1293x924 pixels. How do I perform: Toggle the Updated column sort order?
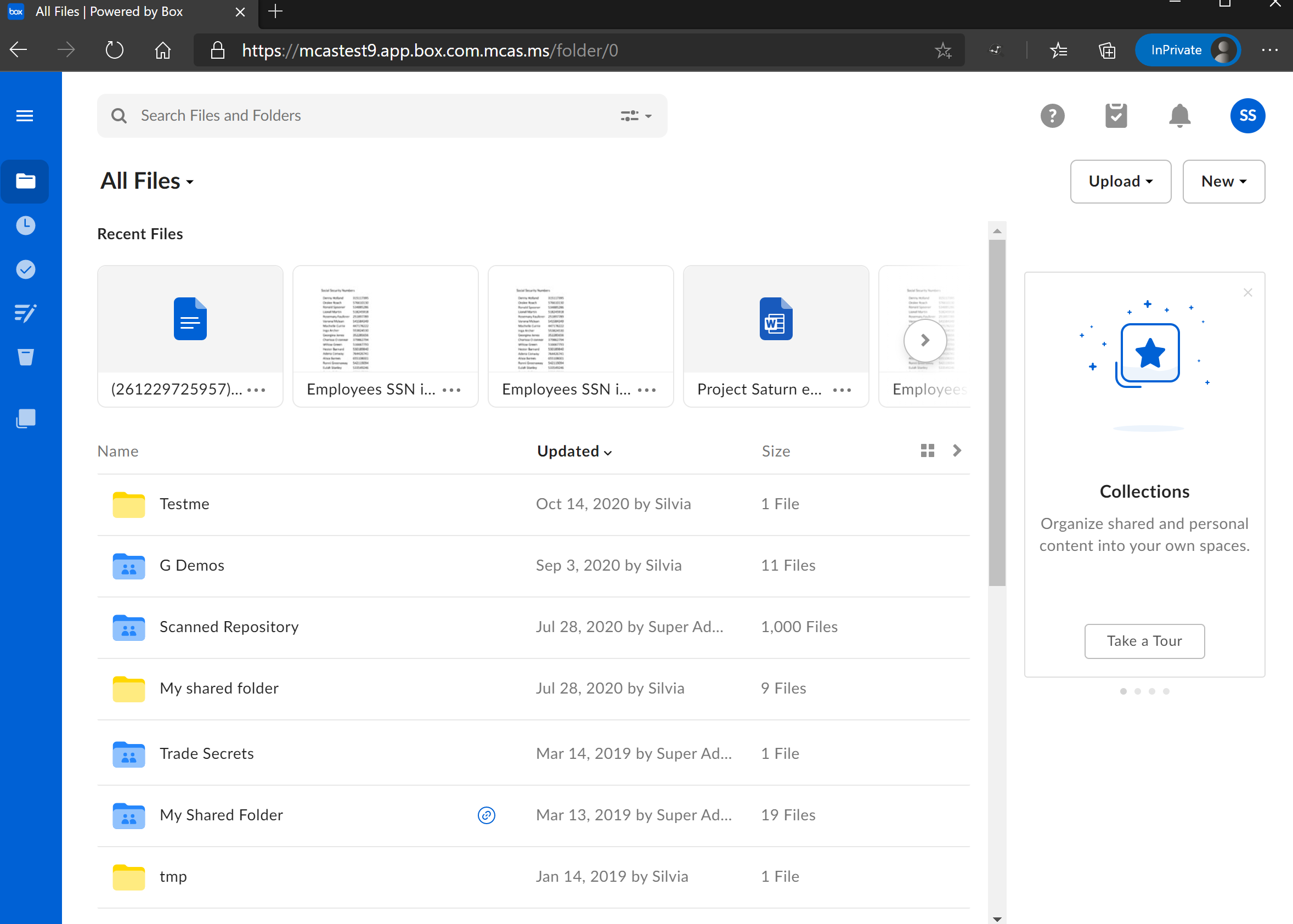coord(573,450)
